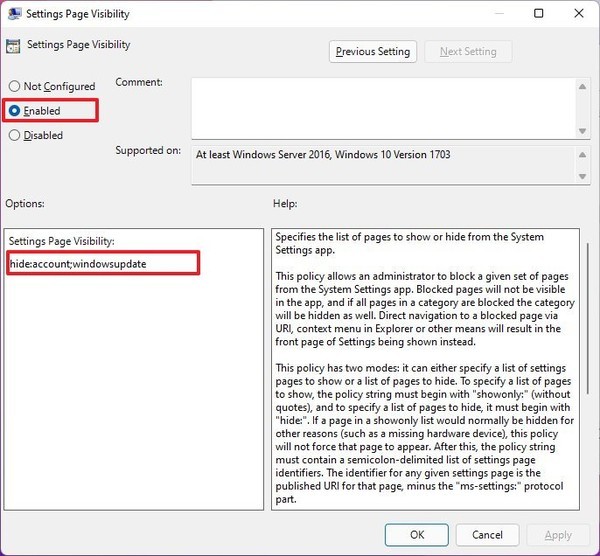Screen dimensions: 600x556
Task: Click the 'Settings Page Visibility:' option label
Action: click(x=62, y=241)
